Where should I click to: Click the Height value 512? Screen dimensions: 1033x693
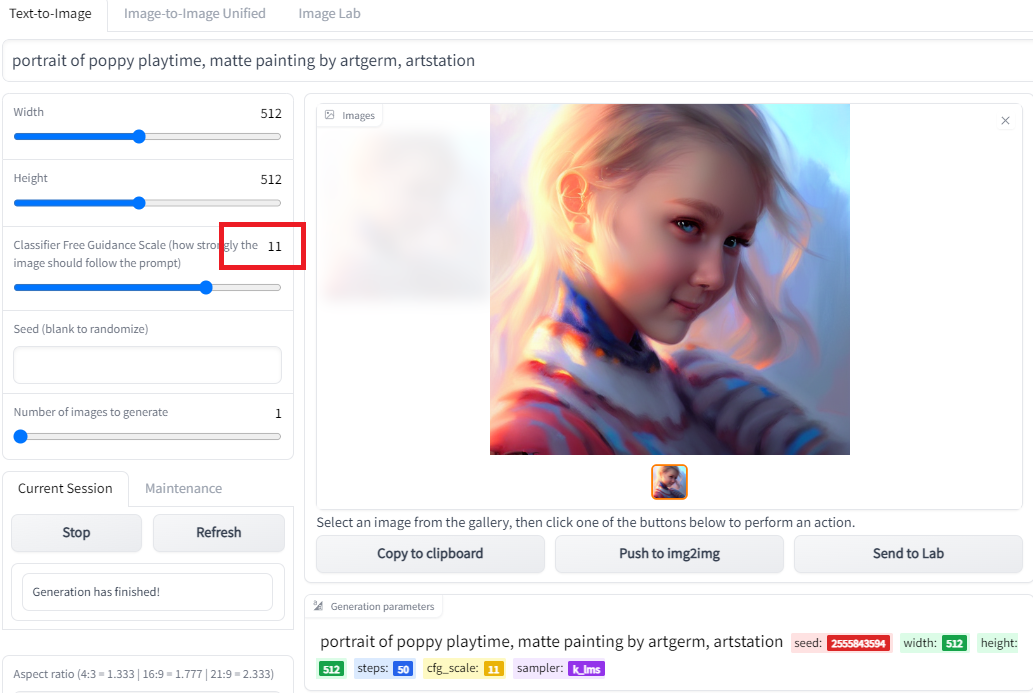coord(271,179)
